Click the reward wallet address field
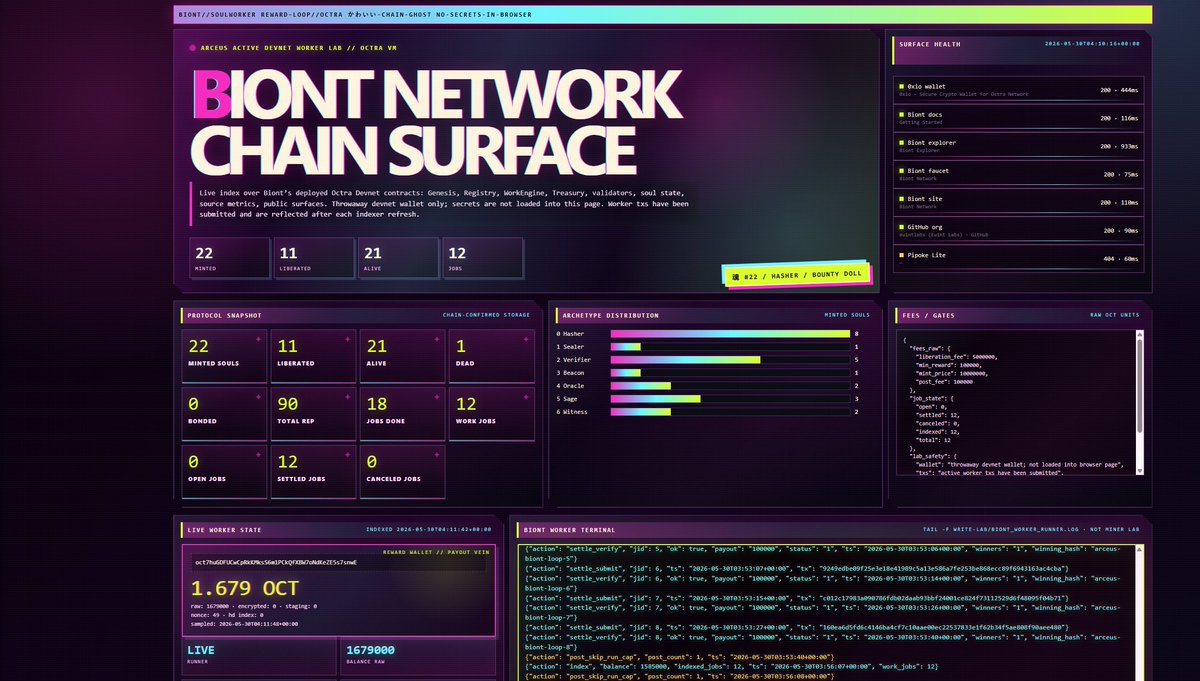This screenshot has width=1200, height=681. [x=338, y=563]
